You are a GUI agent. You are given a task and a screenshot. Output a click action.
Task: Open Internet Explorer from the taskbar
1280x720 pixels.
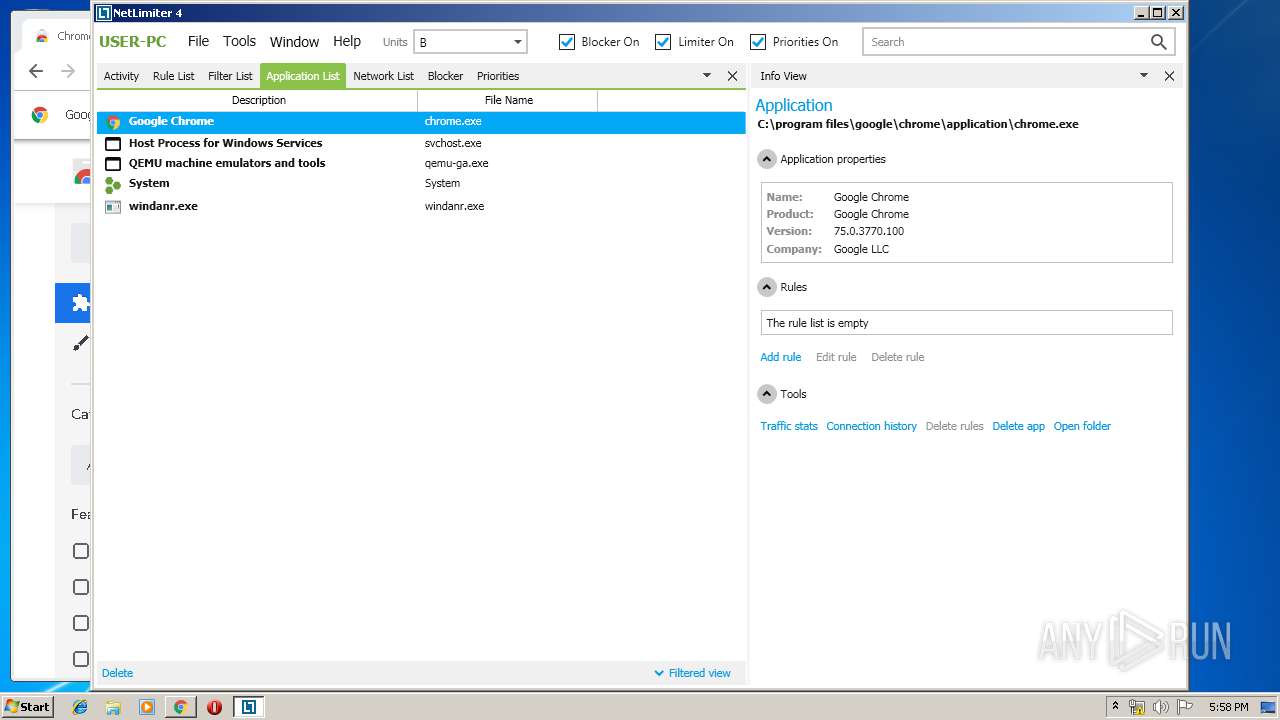(80, 707)
